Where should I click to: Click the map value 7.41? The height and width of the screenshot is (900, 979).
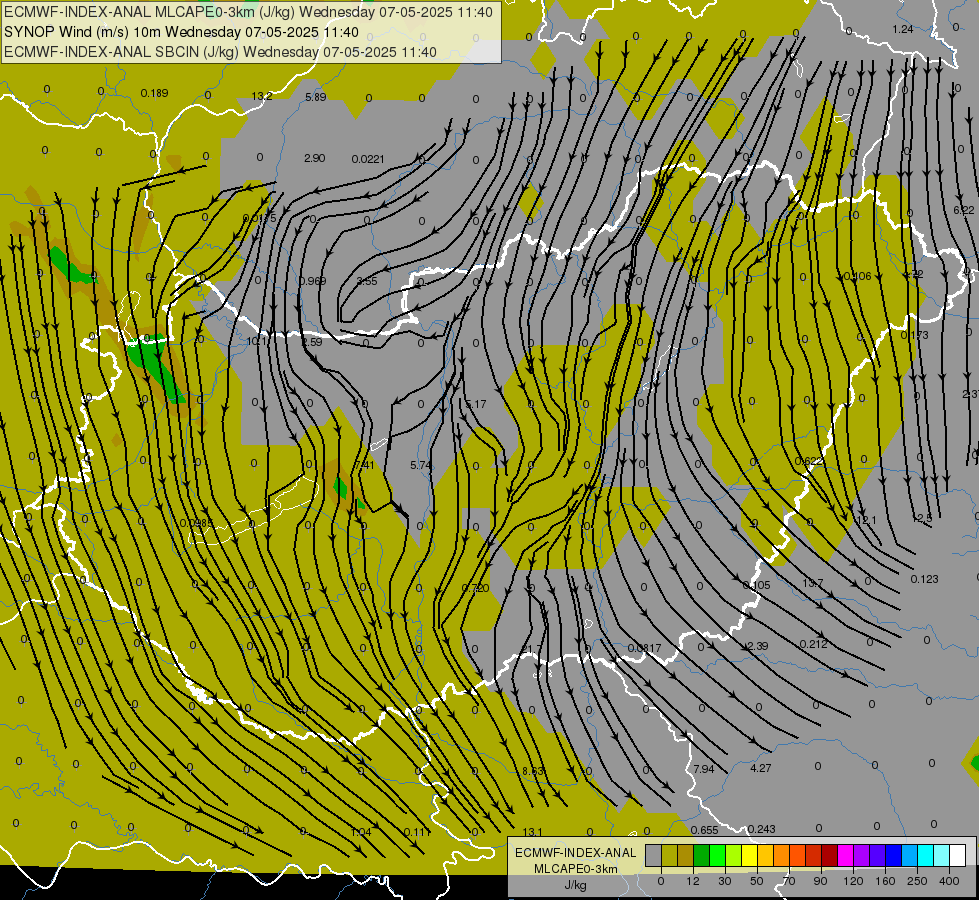[364, 465]
